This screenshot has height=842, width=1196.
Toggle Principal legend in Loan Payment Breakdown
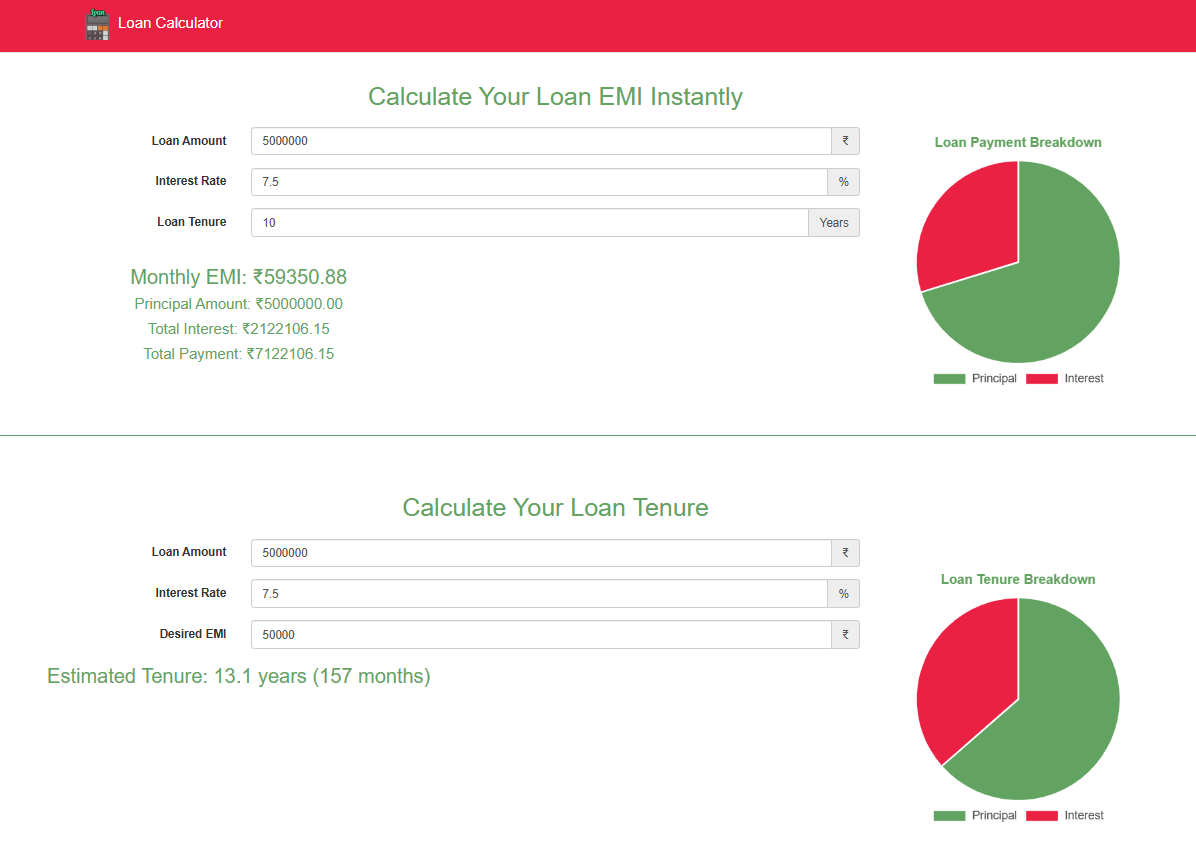pos(975,379)
